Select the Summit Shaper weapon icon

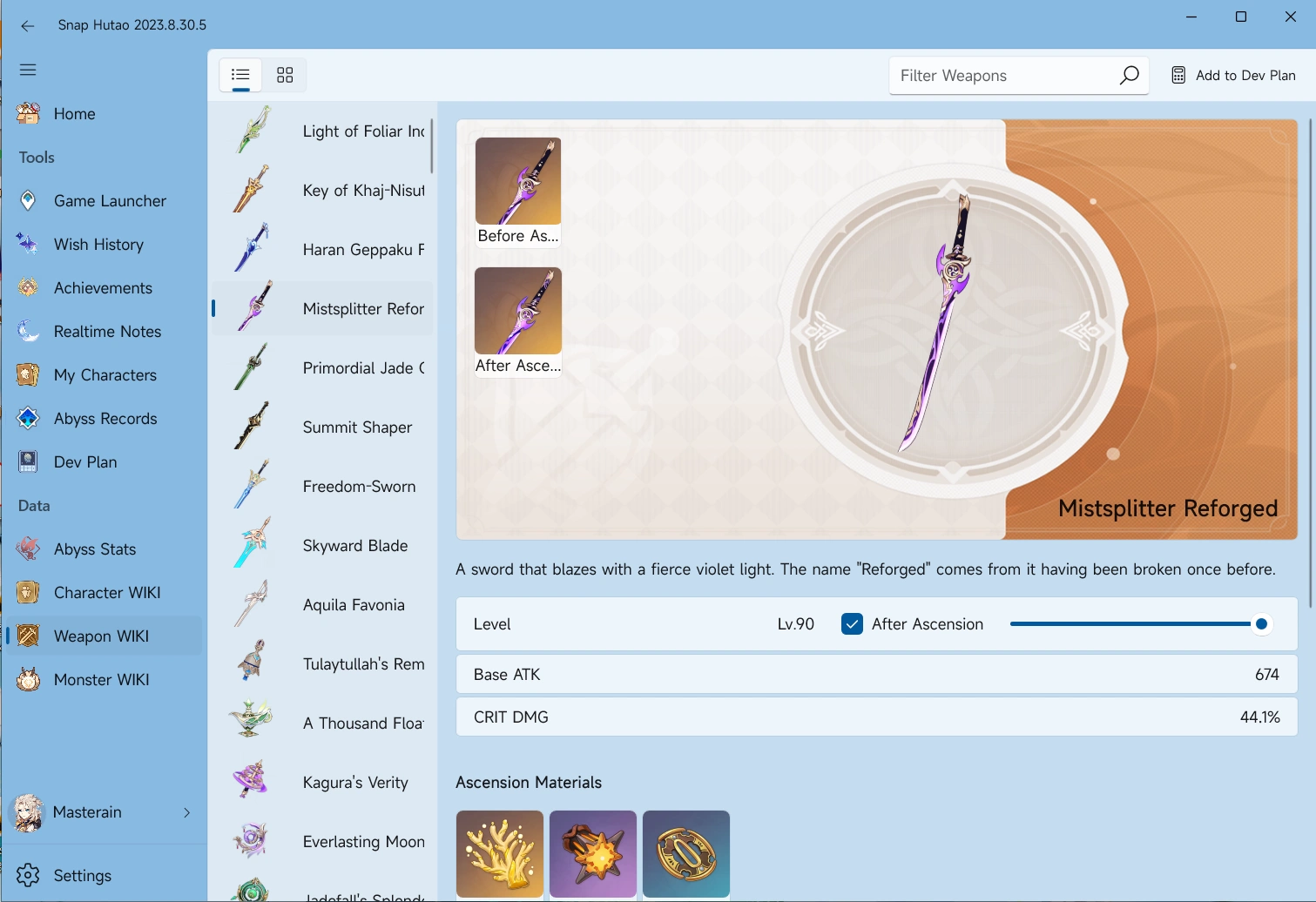tap(253, 427)
